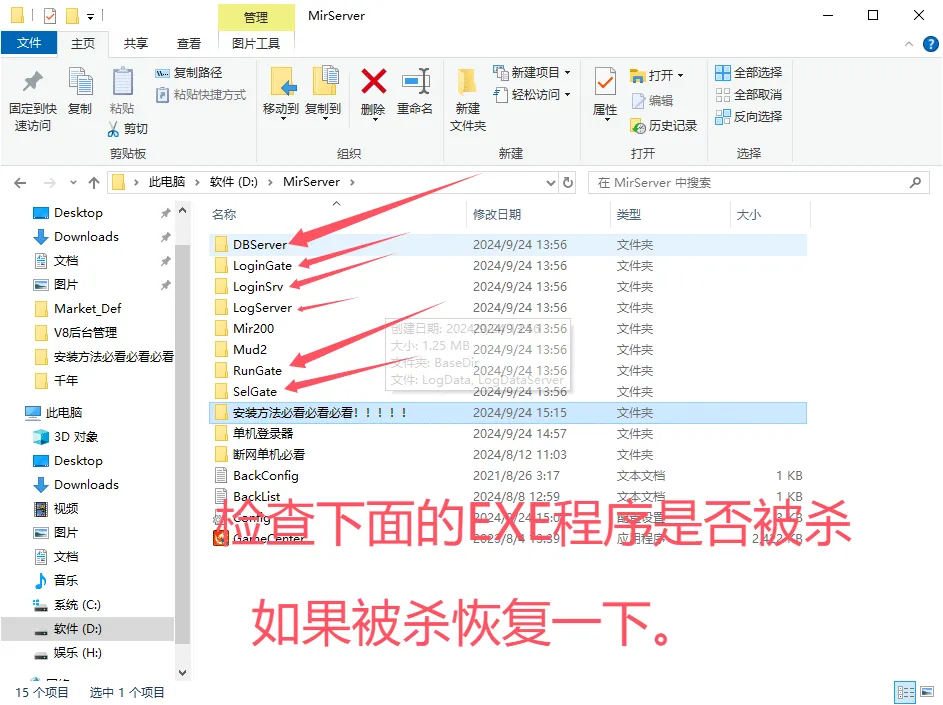The height and width of the screenshot is (705, 943).
Task: Click Paste Shortcut (粘贴快捷方式)
Action: 201,94
